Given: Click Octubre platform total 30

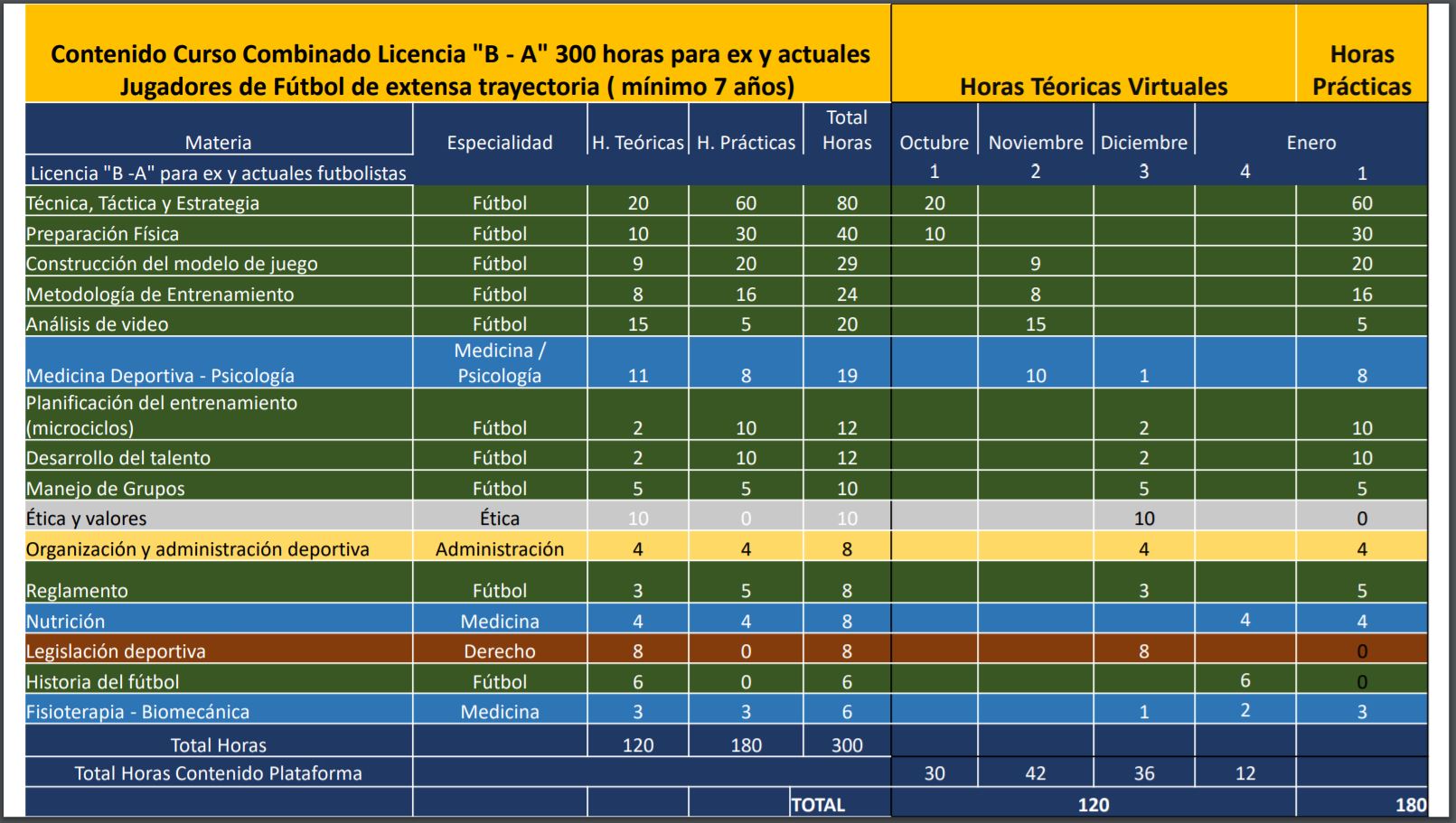Looking at the screenshot, I should [x=935, y=773].
